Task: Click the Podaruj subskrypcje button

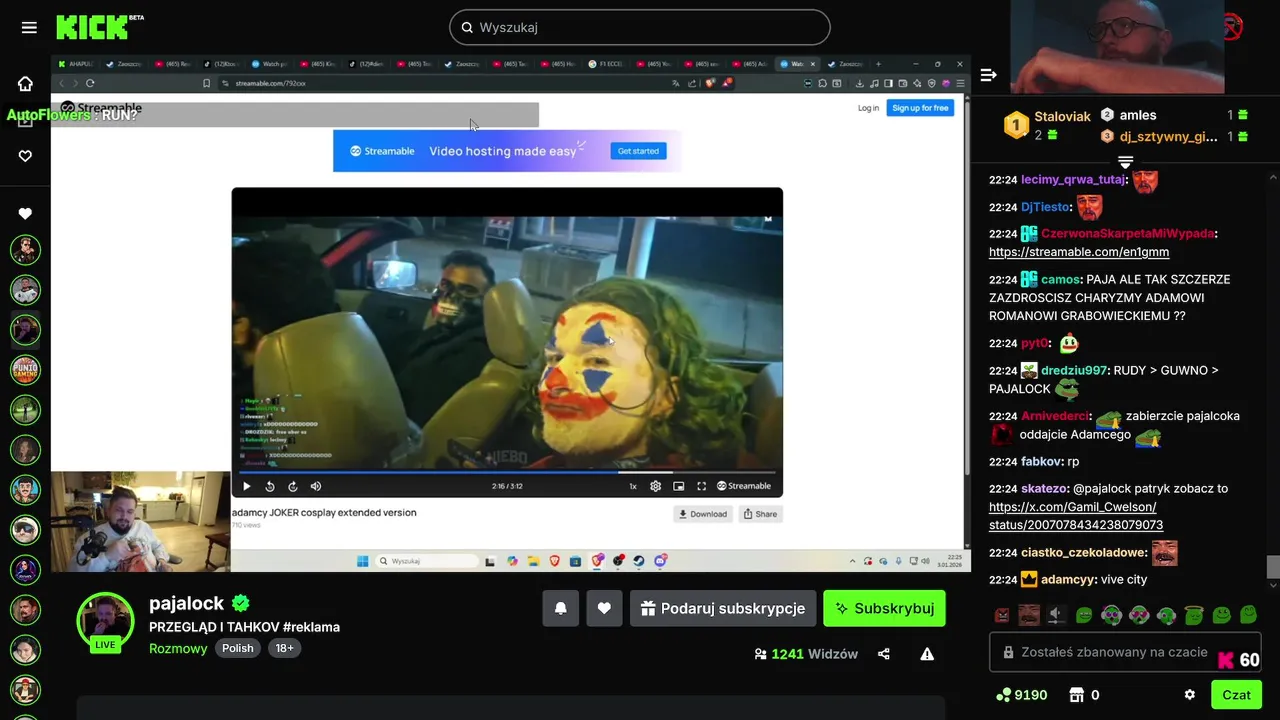Action: 723,608
